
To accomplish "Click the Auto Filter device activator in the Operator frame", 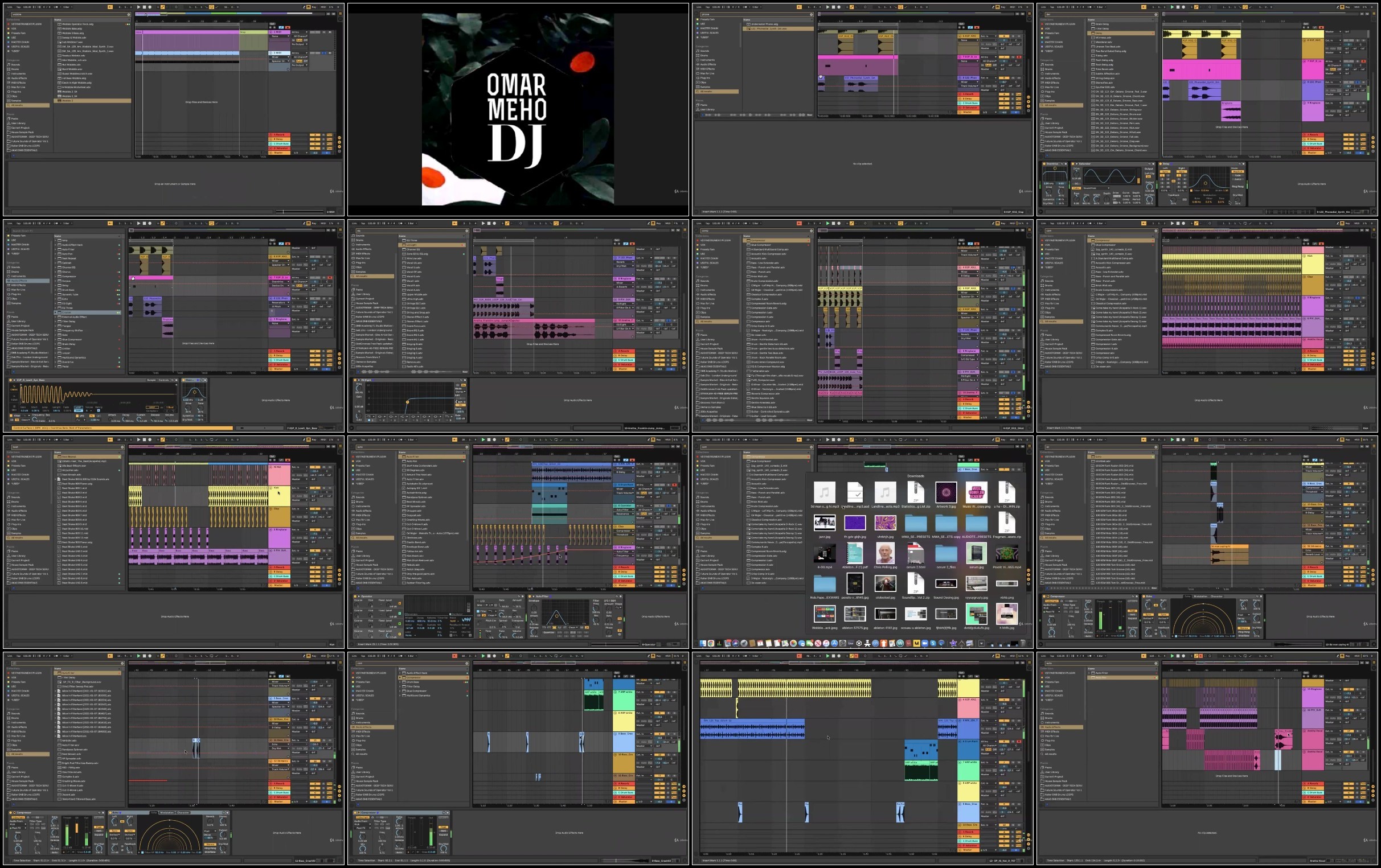I will [530, 597].
